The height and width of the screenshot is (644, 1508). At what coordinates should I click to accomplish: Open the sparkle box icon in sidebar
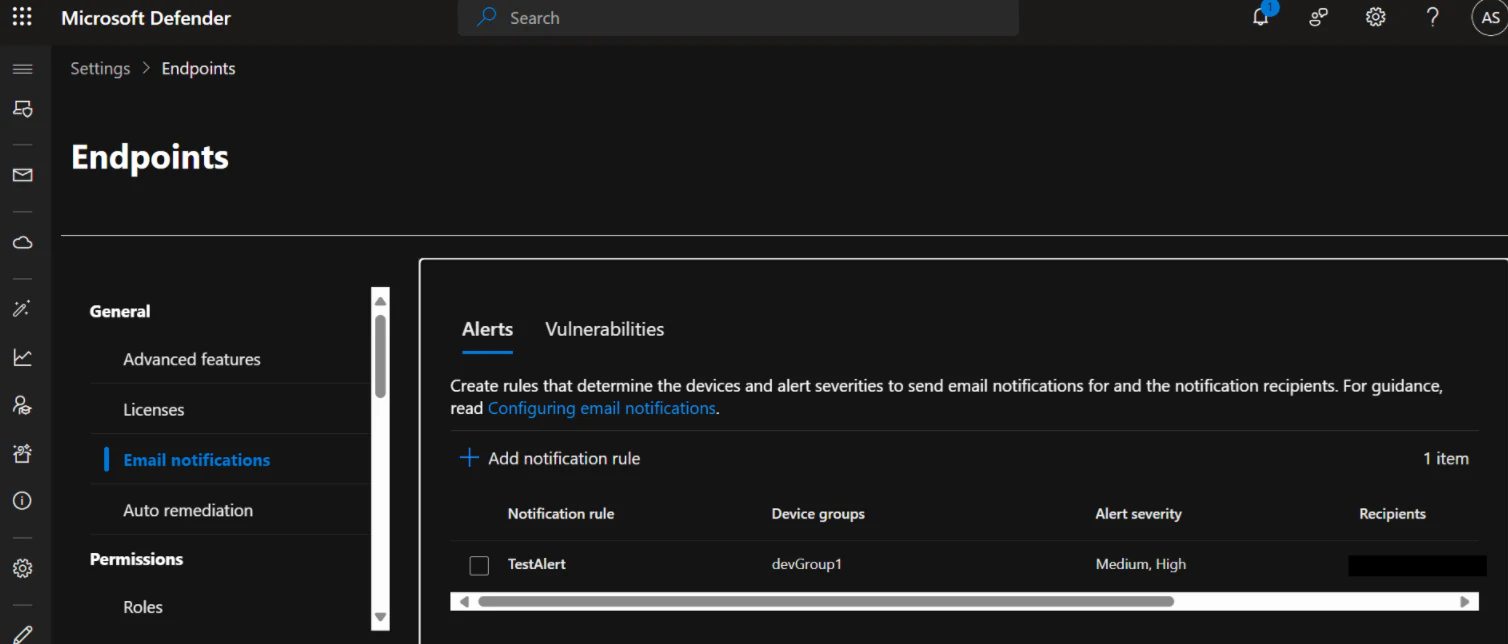coord(22,453)
